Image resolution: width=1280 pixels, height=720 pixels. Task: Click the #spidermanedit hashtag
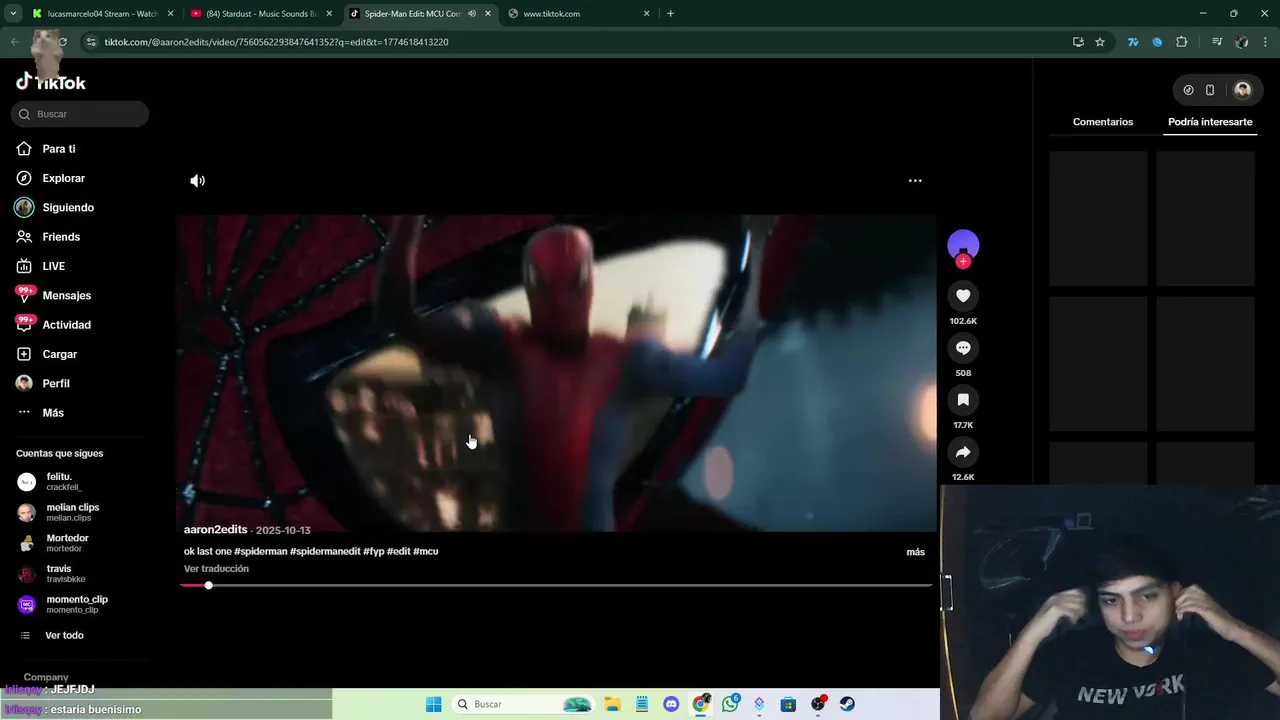click(325, 551)
